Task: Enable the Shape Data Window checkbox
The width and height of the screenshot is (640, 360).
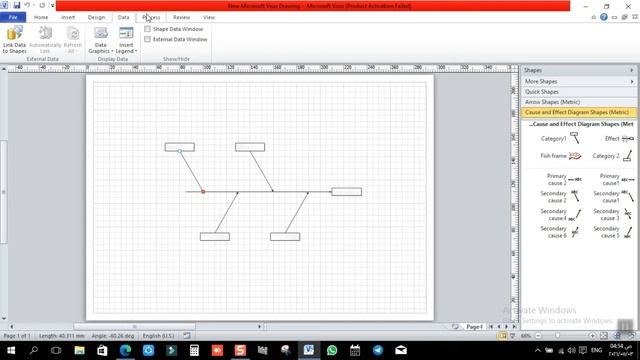Action: tap(147, 29)
